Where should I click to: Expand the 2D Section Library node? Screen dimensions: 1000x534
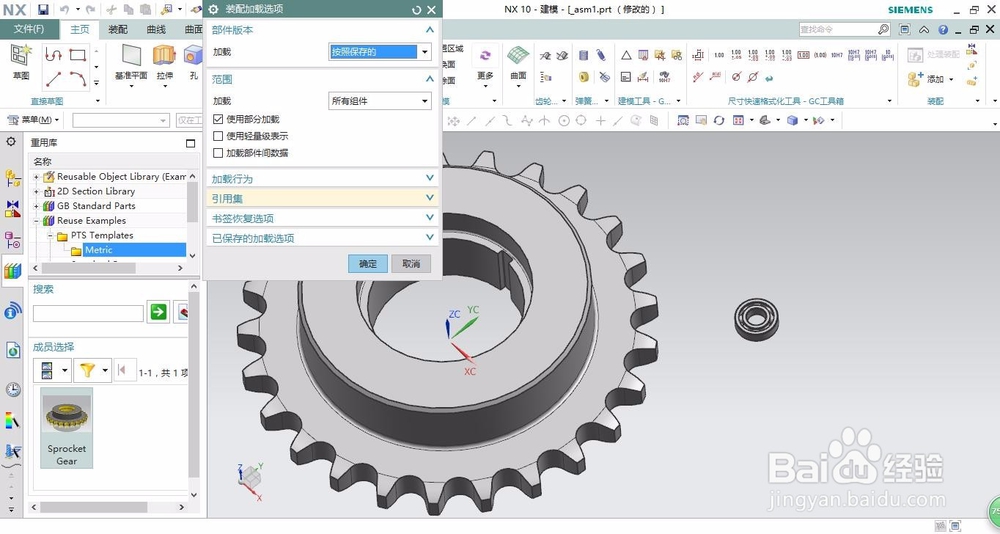(x=36, y=191)
